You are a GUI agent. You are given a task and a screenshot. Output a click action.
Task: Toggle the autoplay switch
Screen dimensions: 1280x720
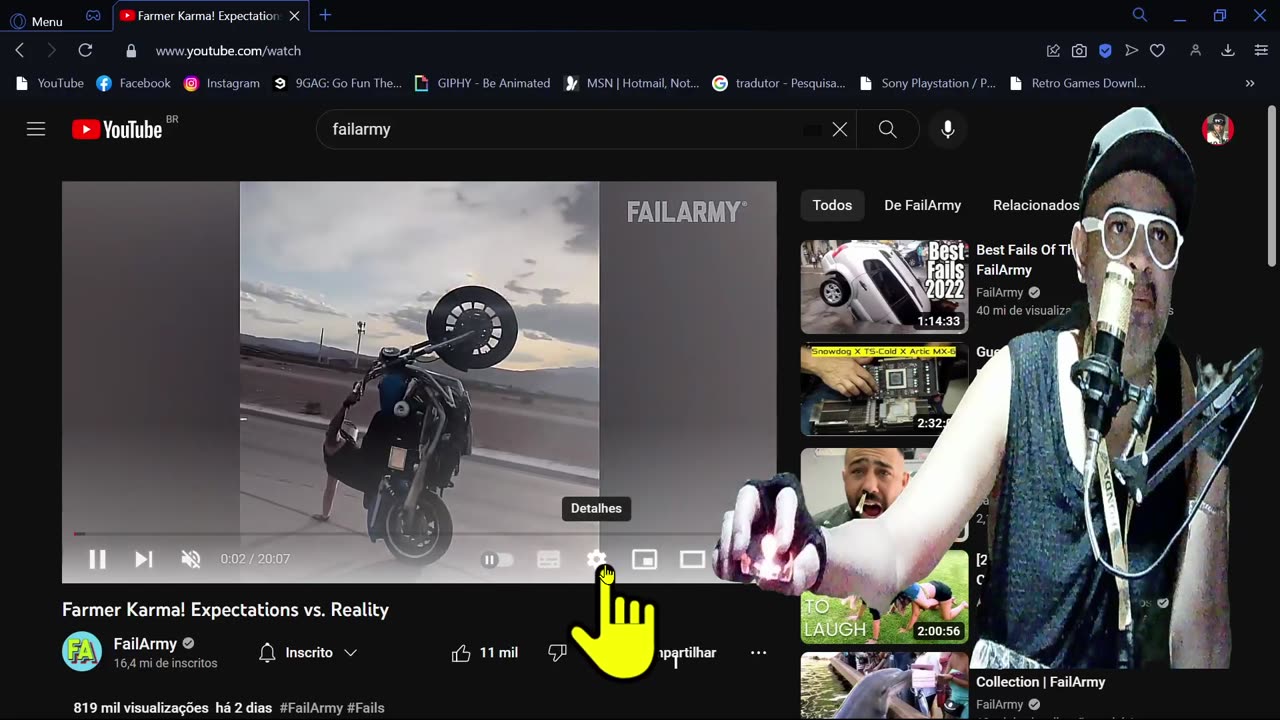[497, 560]
